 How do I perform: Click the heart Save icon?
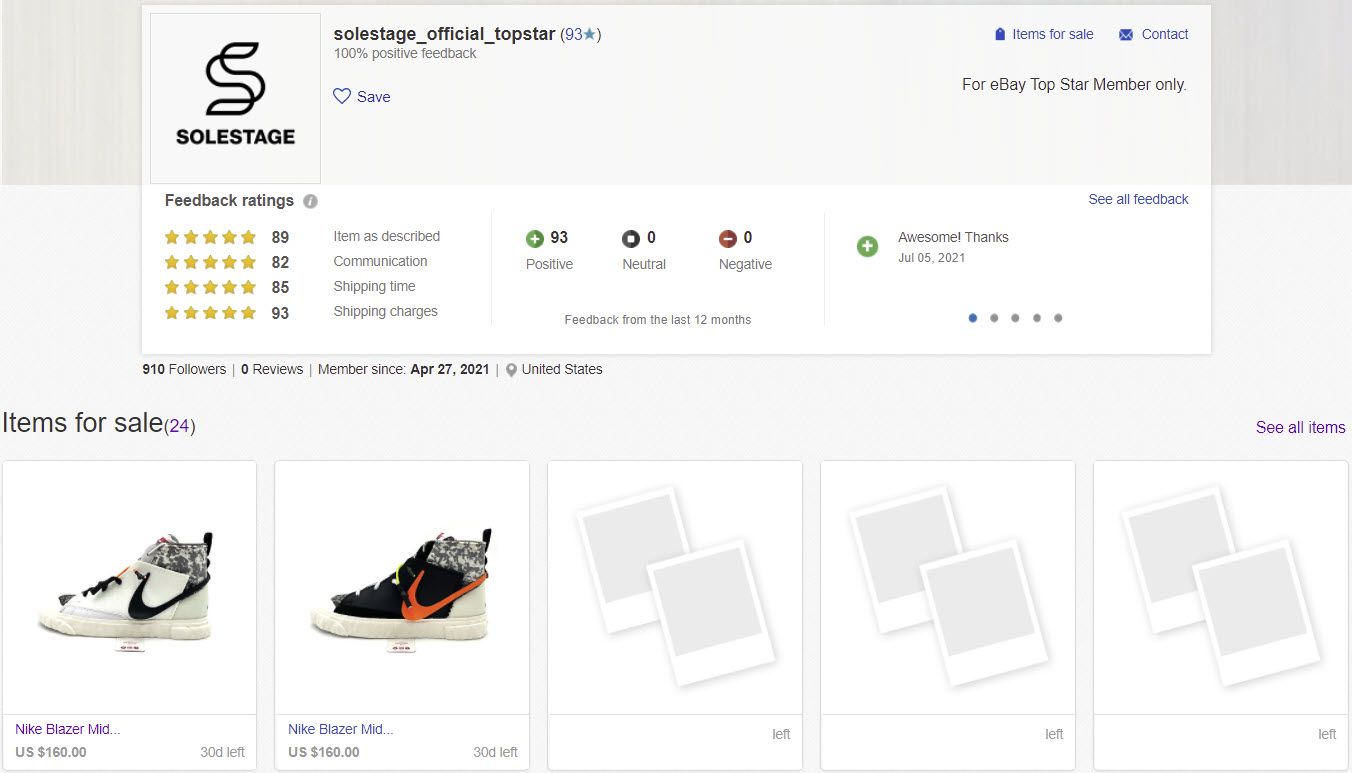[x=342, y=96]
